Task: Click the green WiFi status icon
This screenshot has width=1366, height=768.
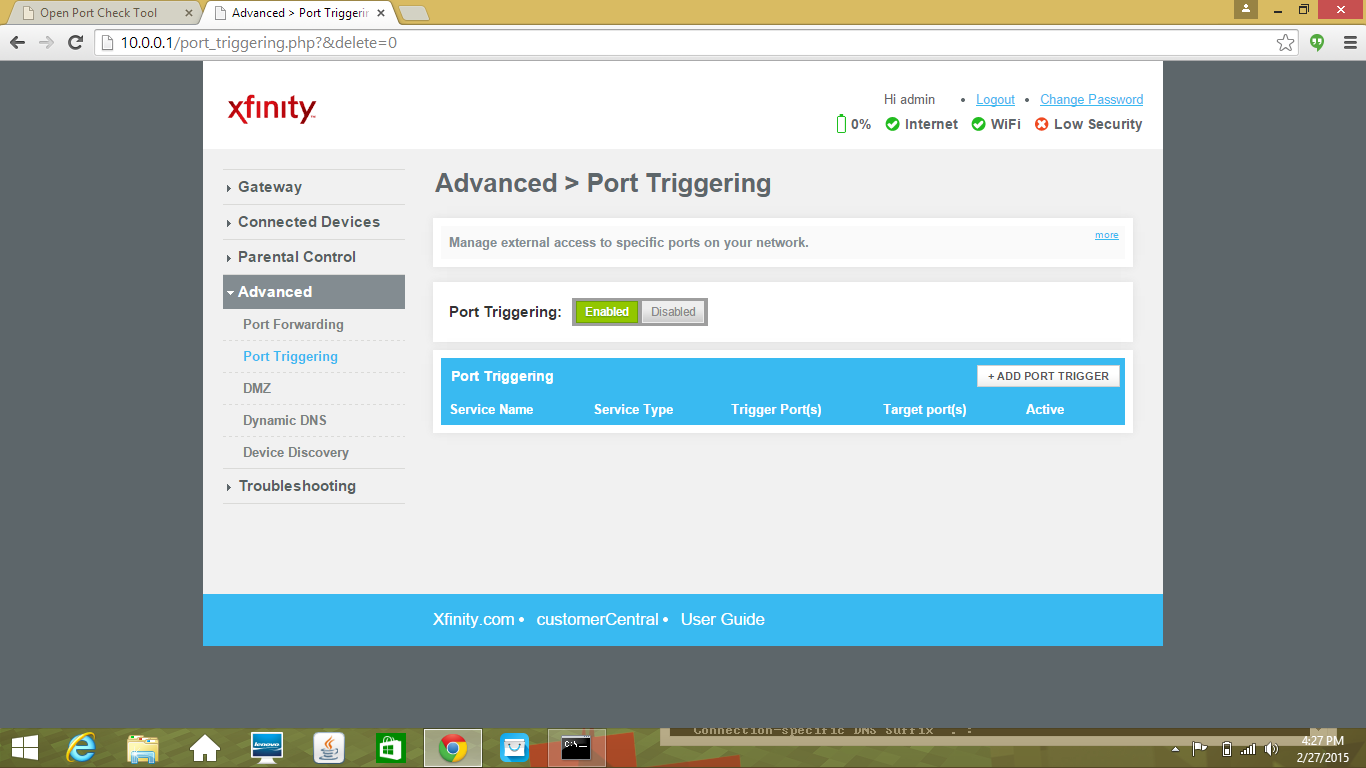Action: click(x=978, y=124)
